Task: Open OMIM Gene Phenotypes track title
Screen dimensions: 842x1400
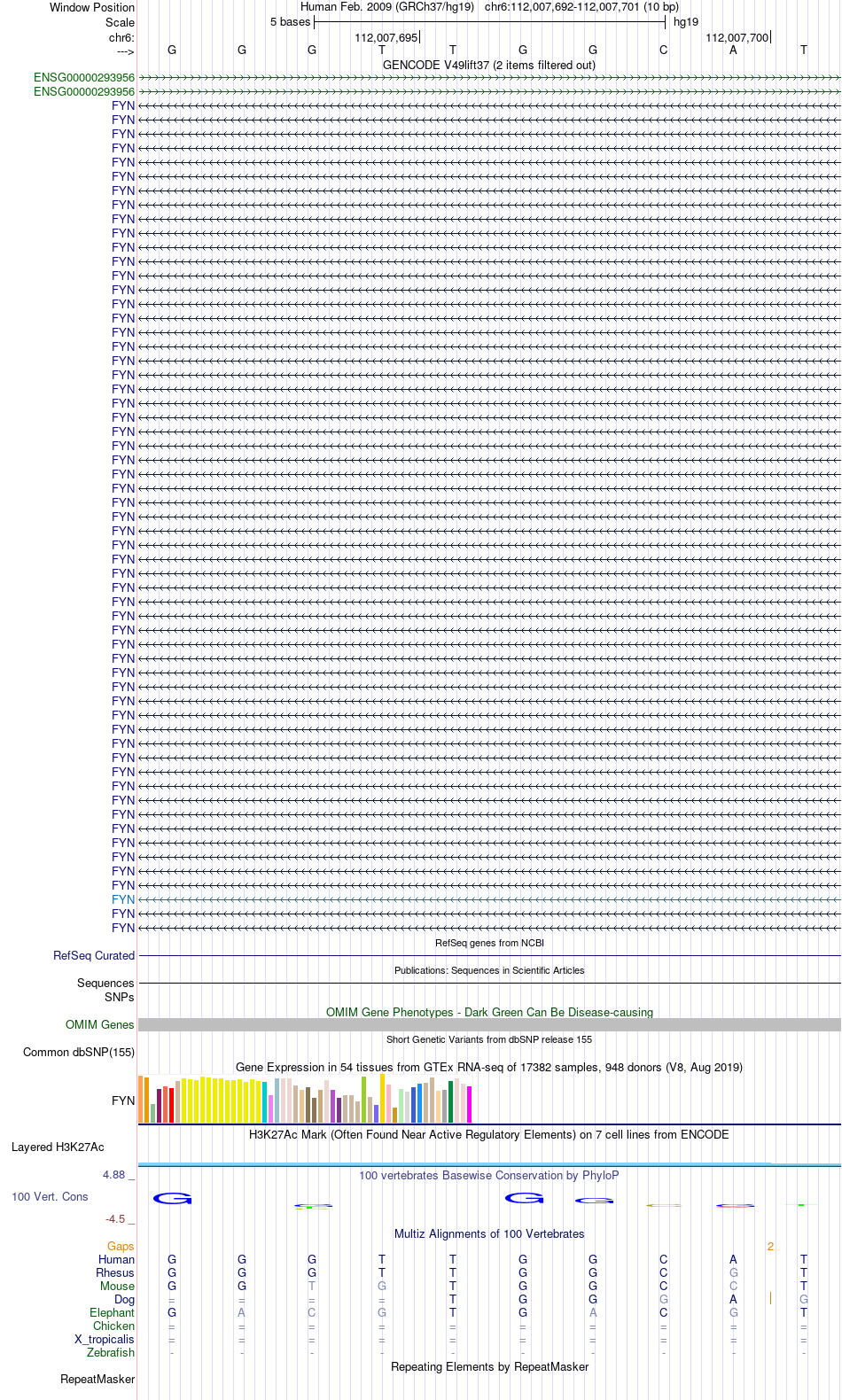Action: pos(489,1012)
